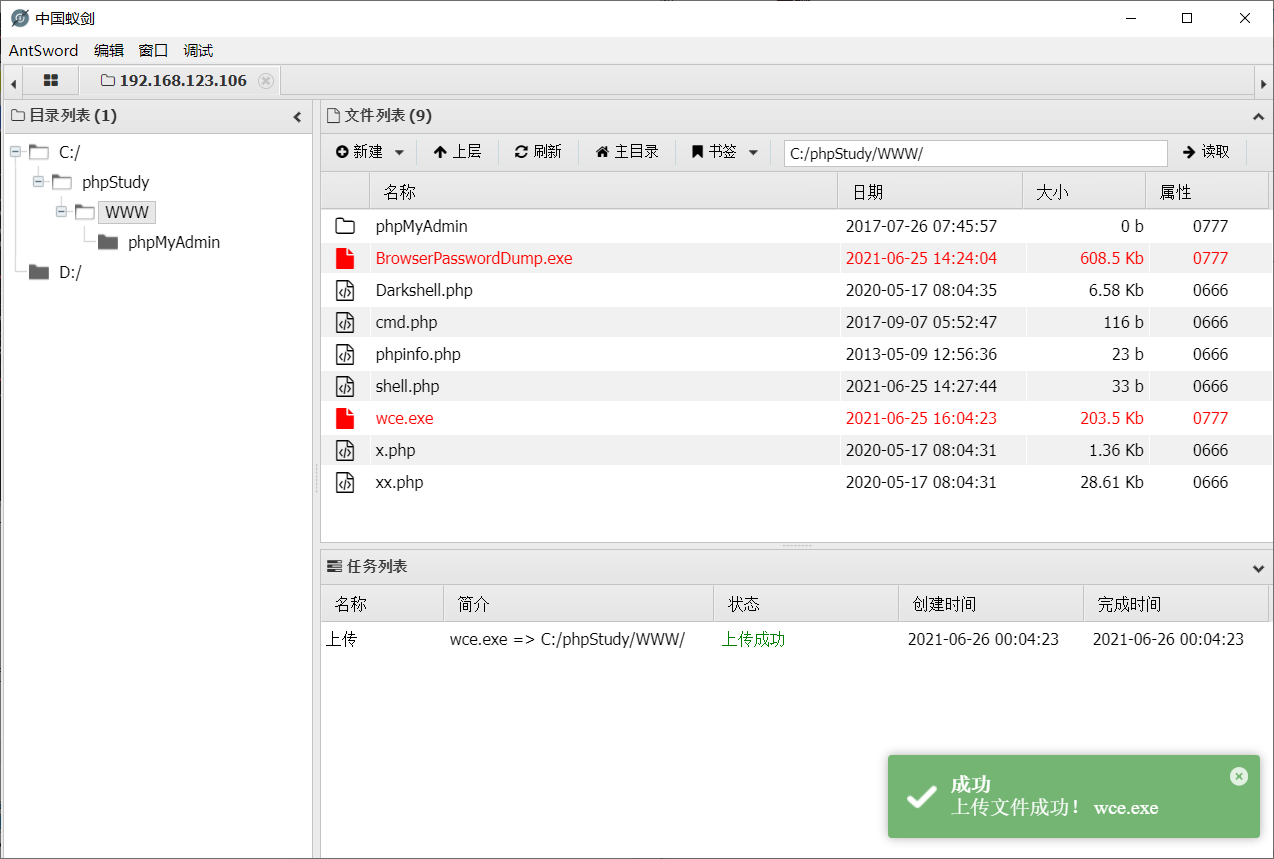
Task: Sort files by 属性 column
Action: coord(1206,192)
